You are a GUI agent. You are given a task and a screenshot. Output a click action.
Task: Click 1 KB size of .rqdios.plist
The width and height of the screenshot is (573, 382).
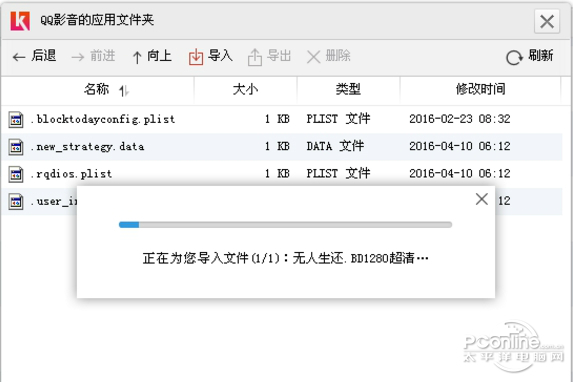(x=277, y=173)
